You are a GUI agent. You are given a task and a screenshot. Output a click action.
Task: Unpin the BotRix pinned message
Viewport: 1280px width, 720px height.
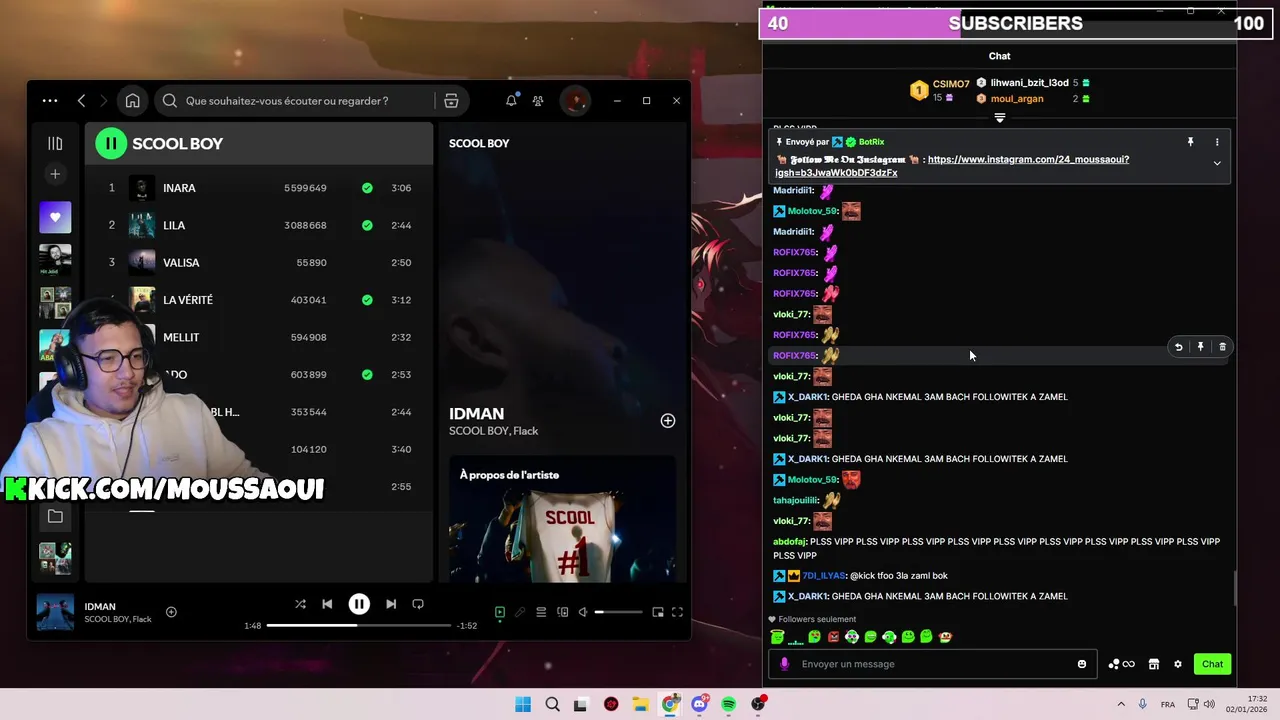(x=1190, y=142)
